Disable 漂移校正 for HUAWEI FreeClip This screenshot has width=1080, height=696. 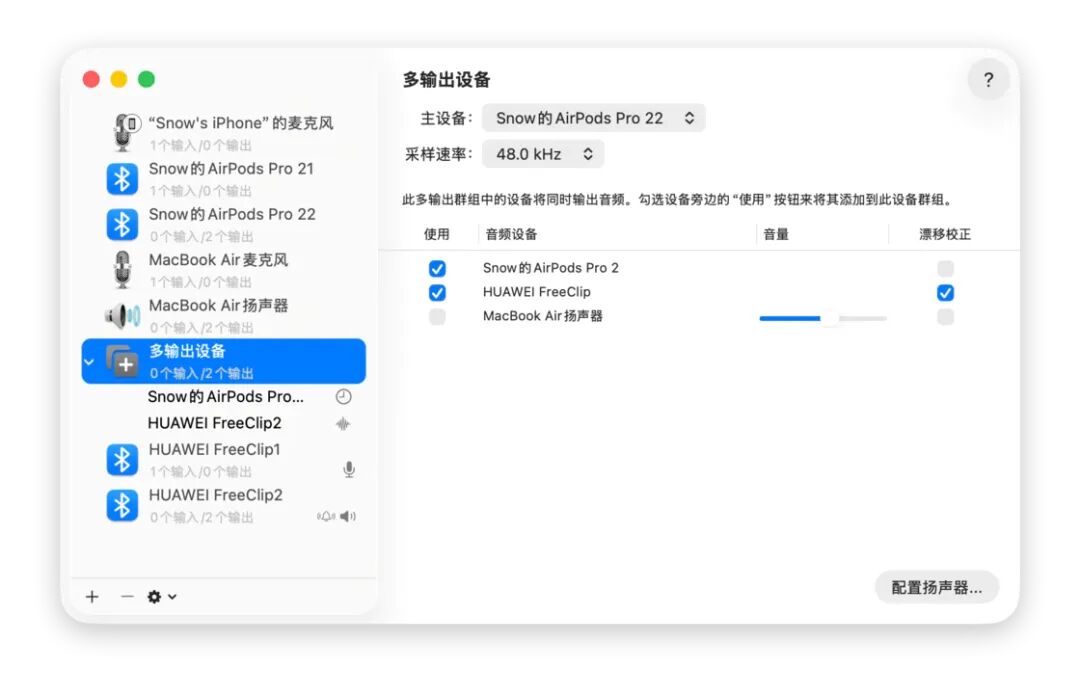(946, 293)
